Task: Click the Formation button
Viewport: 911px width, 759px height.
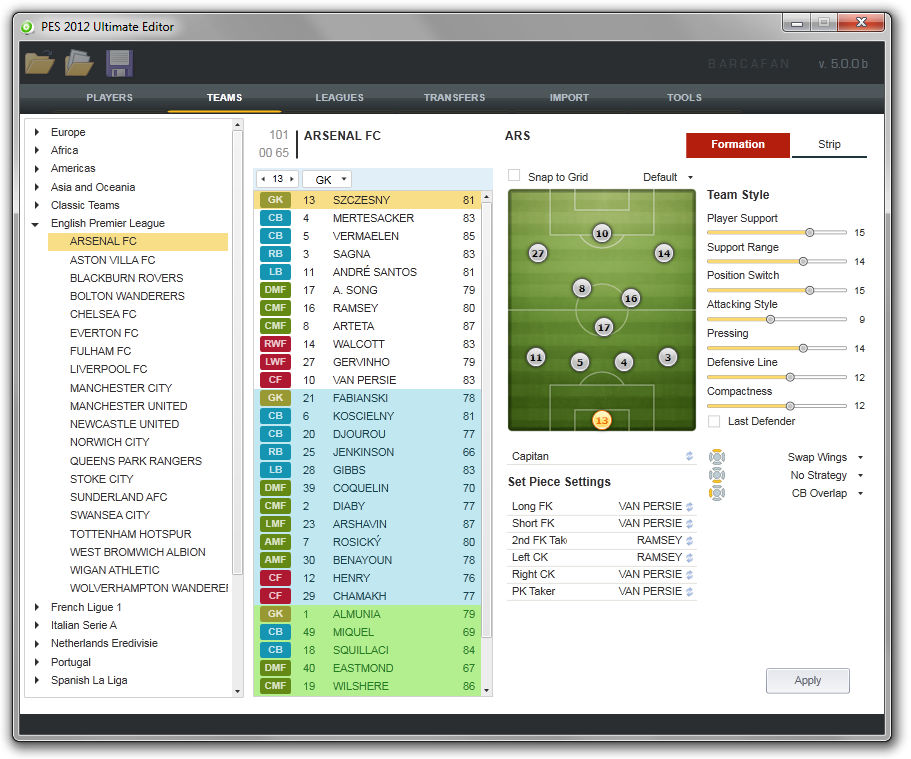Action: (x=737, y=145)
